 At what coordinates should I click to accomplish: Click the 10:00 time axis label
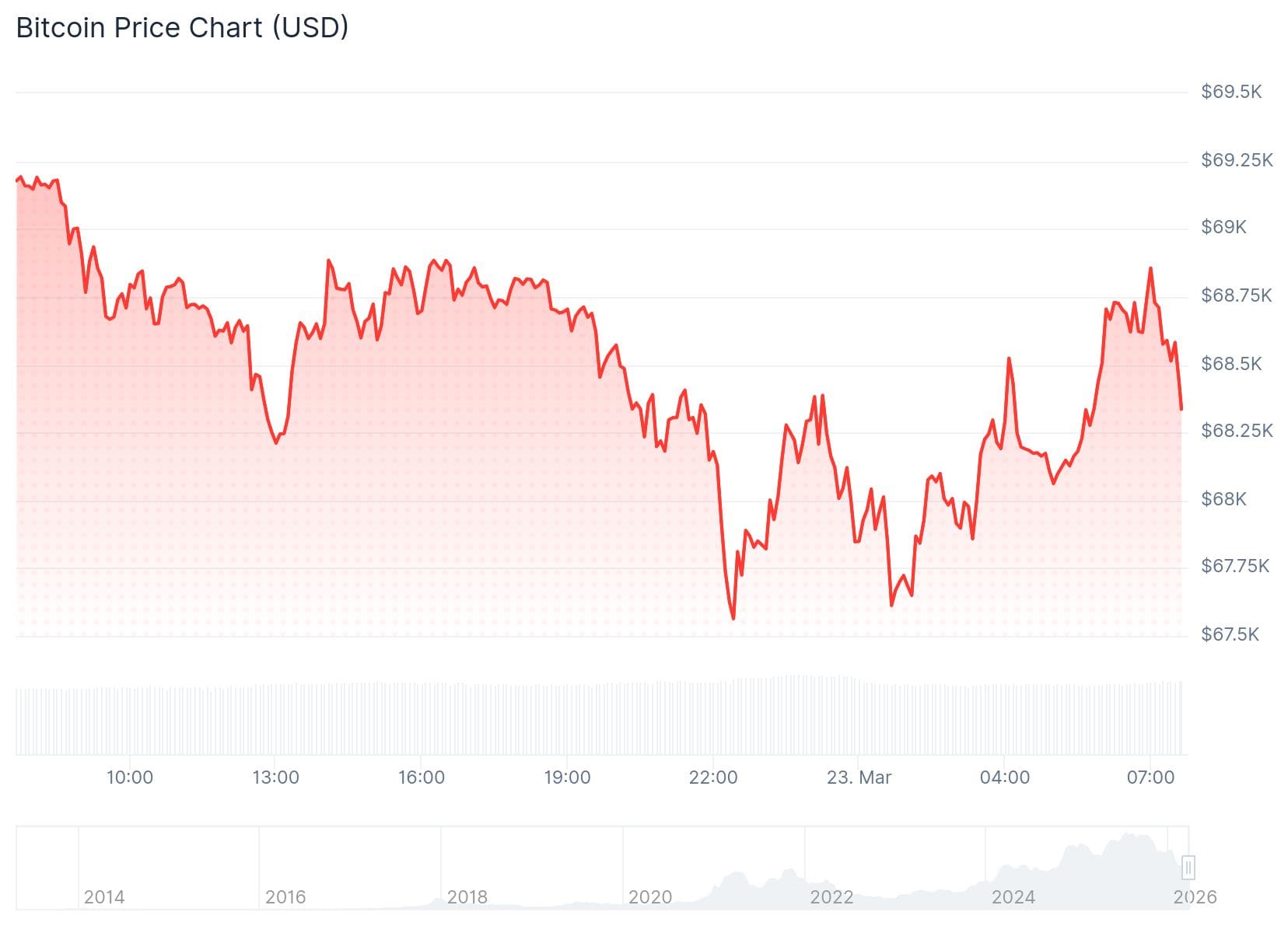[130, 777]
